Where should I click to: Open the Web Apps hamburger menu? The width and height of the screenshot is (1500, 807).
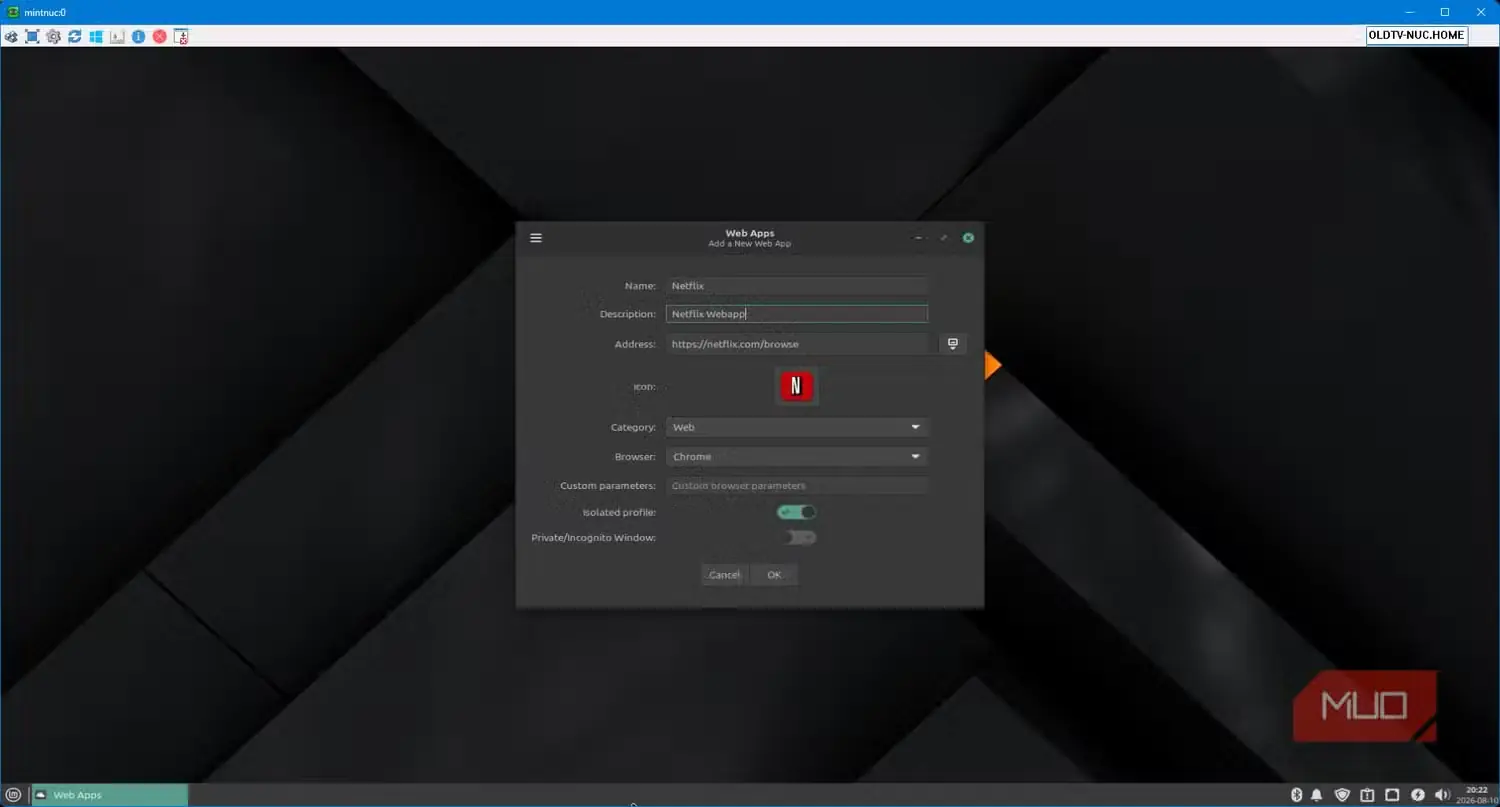(x=536, y=238)
